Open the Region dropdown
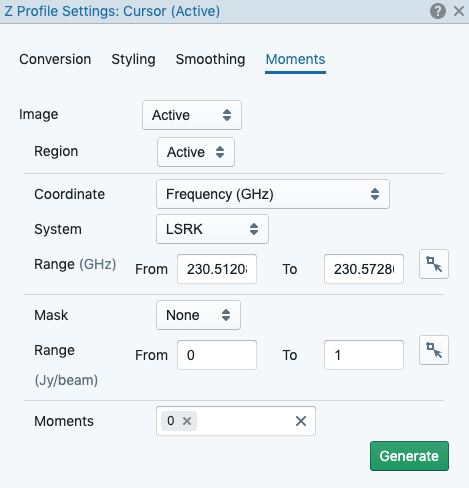The width and height of the screenshot is (469, 488). pos(196,152)
